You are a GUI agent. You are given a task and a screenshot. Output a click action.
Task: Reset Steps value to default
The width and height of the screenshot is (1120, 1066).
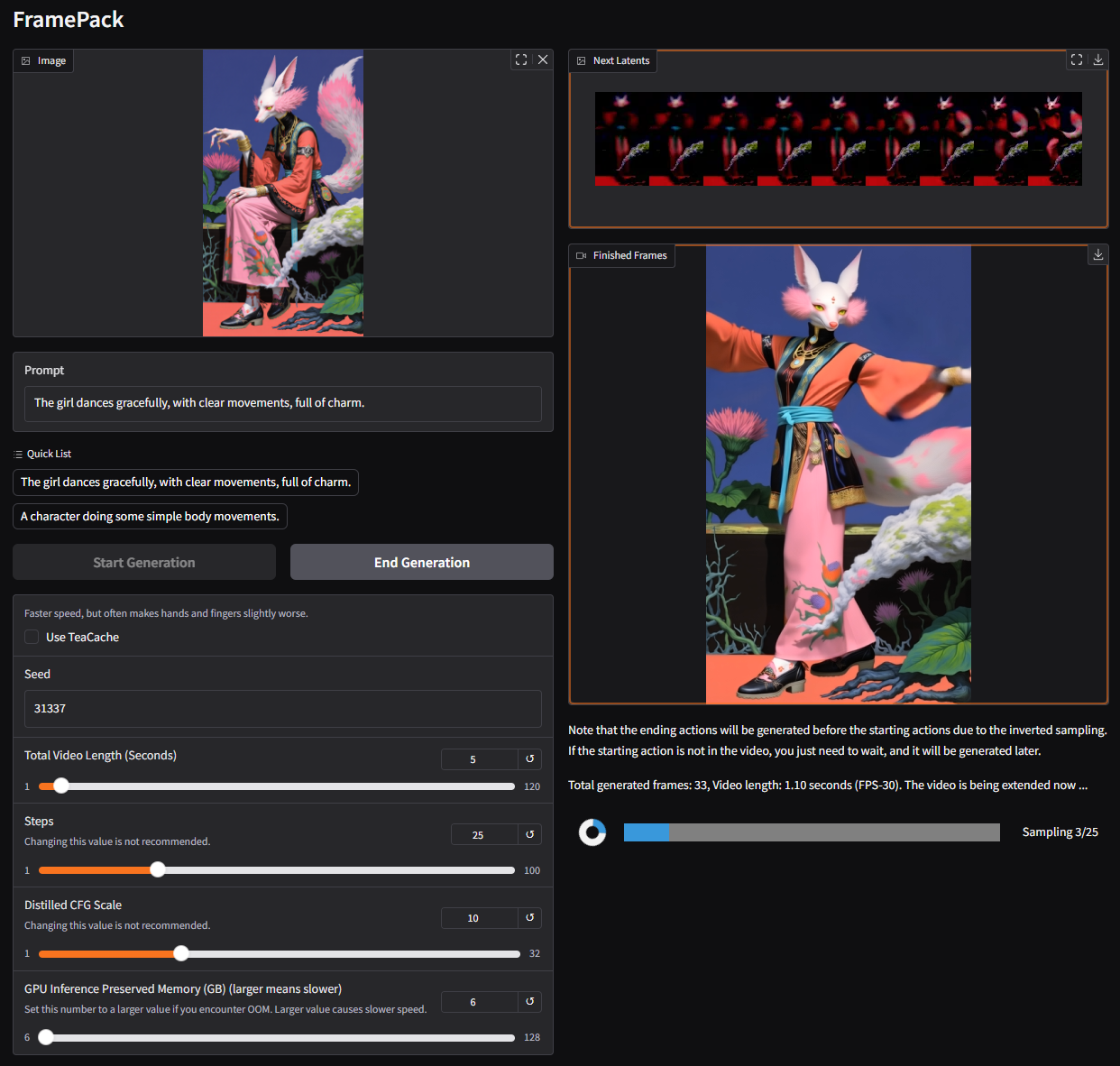click(x=530, y=834)
